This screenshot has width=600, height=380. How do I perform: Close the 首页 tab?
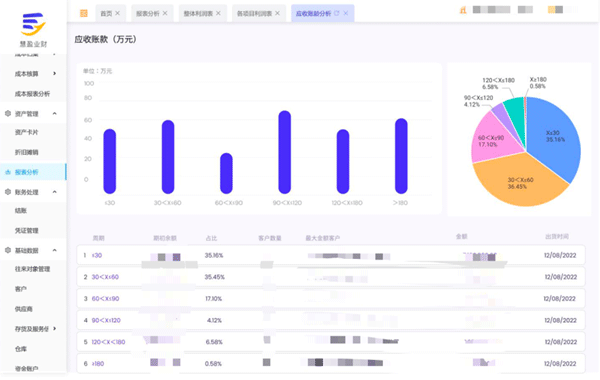pos(118,13)
